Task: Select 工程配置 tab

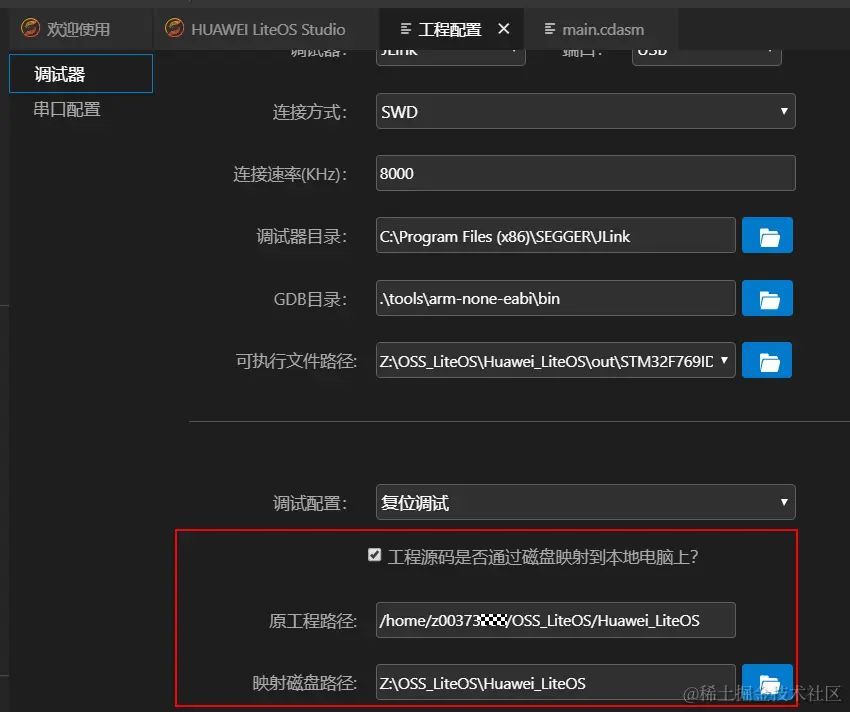Action: click(x=449, y=29)
